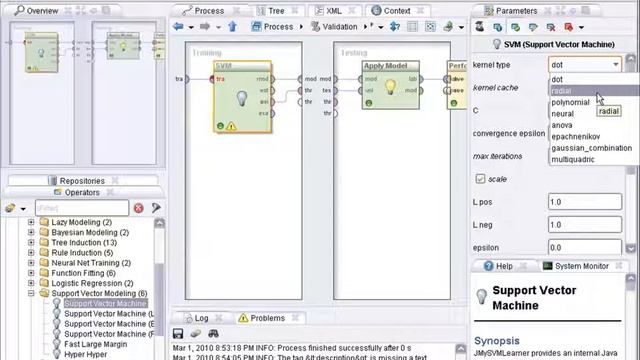Click the forward navigation arrow in process toolbar
The height and width of the screenshot is (360, 640).
pos(205,27)
